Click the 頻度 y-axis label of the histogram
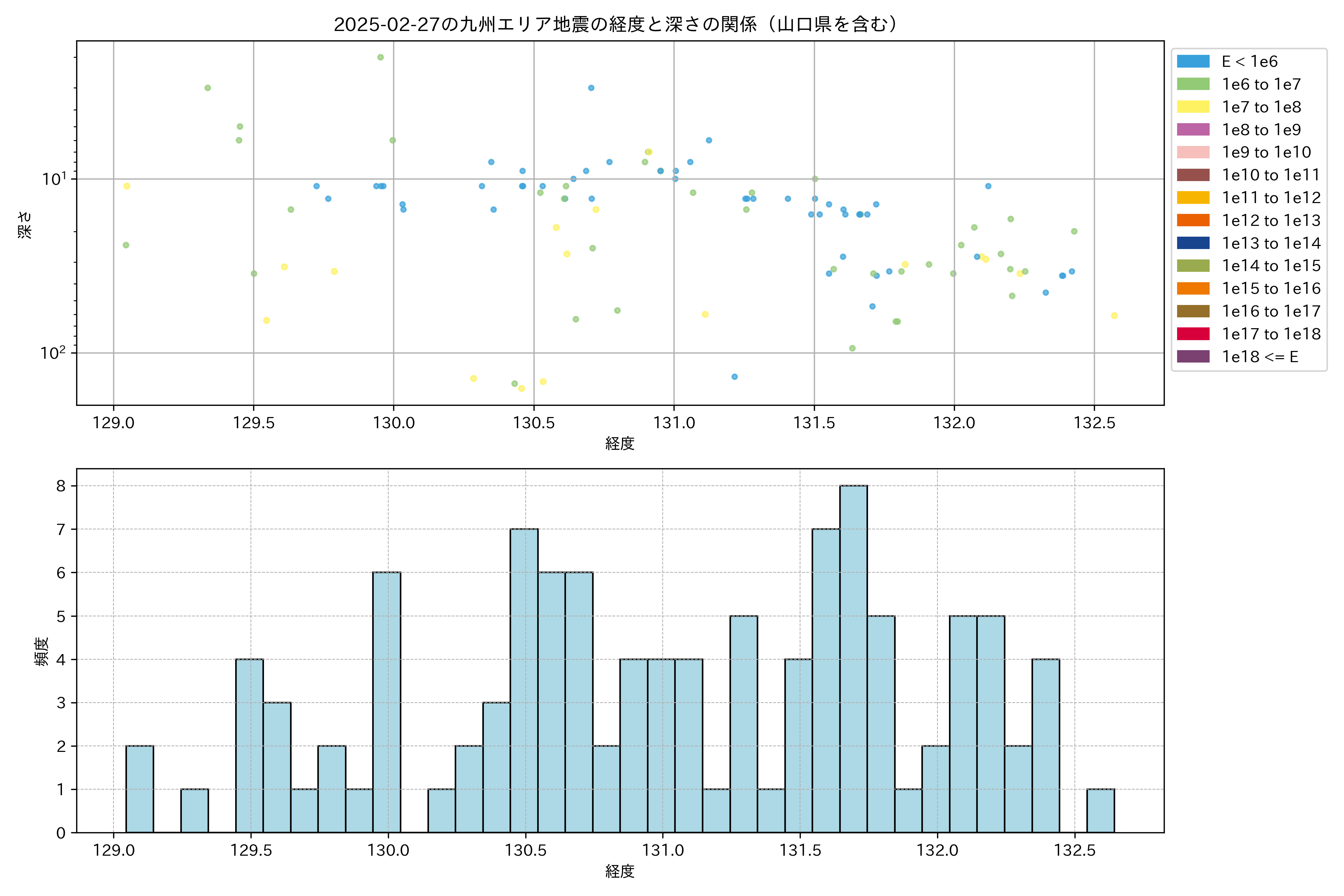 (41, 651)
